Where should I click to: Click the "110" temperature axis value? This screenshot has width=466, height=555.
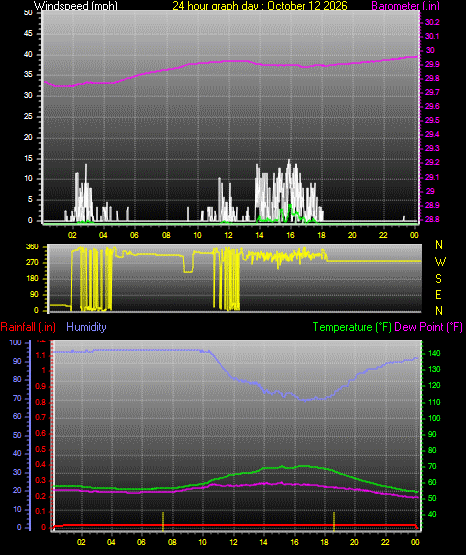[x=434, y=402]
